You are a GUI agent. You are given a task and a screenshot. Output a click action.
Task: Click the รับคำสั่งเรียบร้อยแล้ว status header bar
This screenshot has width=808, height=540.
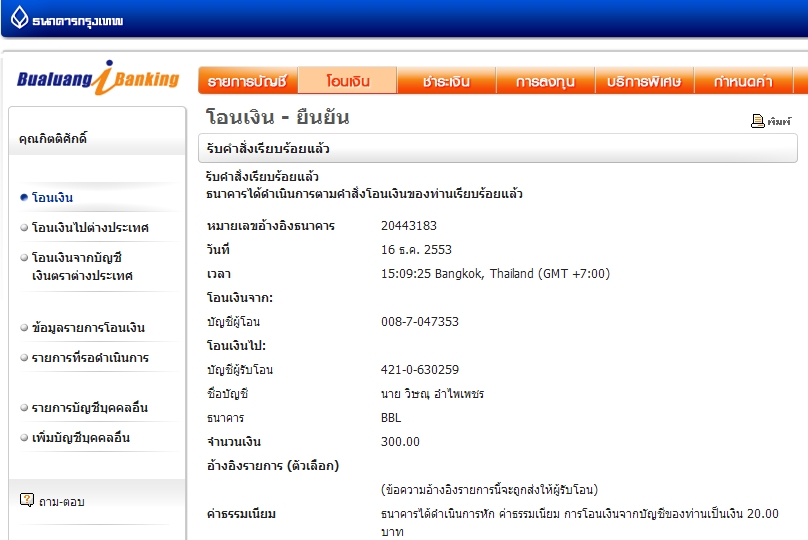pos(497,149)
